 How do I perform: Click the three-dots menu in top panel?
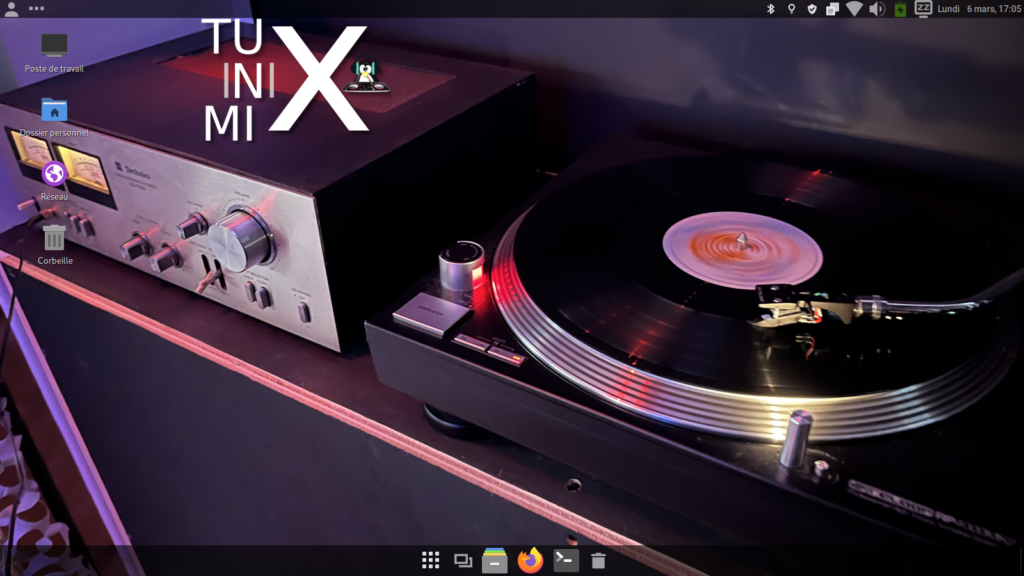pyautogui.click(x=37, y=9)
